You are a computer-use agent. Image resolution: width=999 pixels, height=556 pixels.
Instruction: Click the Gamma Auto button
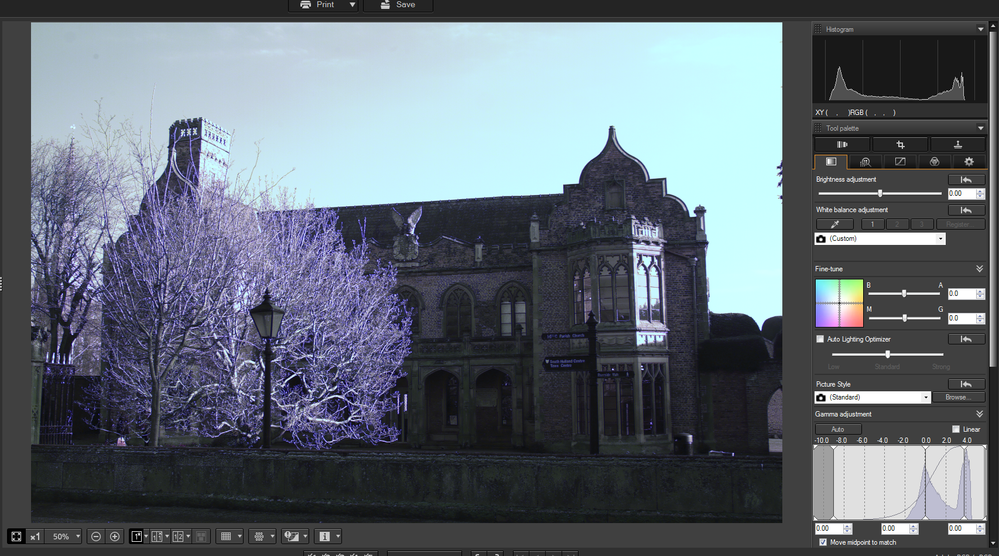[x=838, y=429]
